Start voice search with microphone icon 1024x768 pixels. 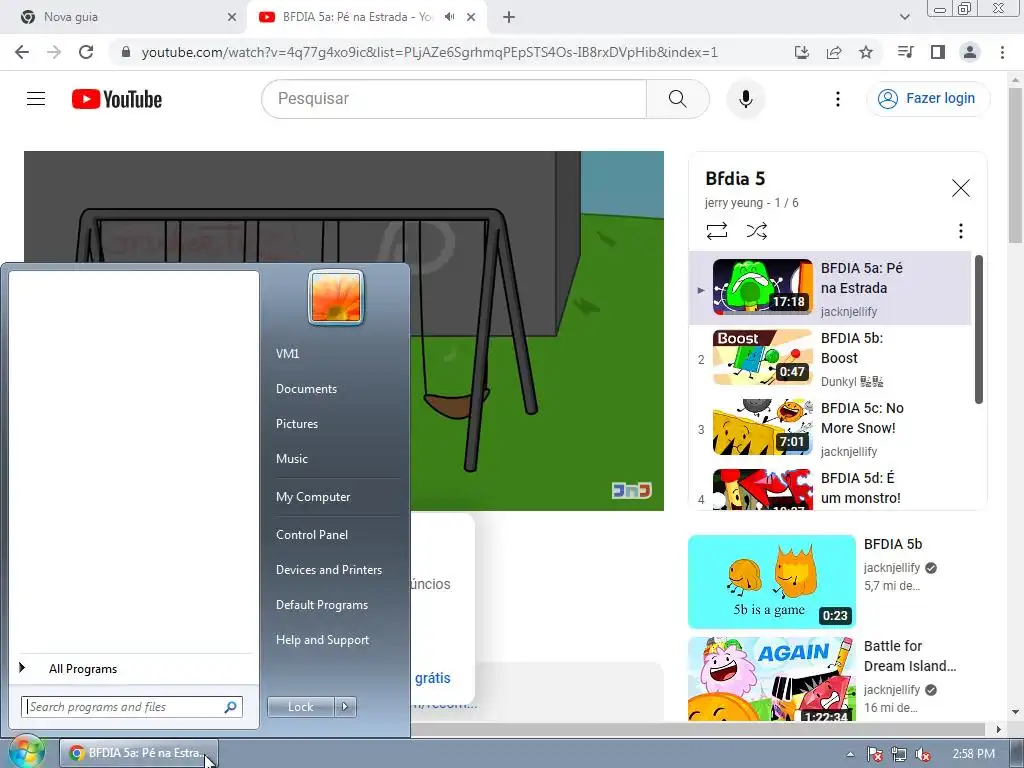(x=746, y=99)
